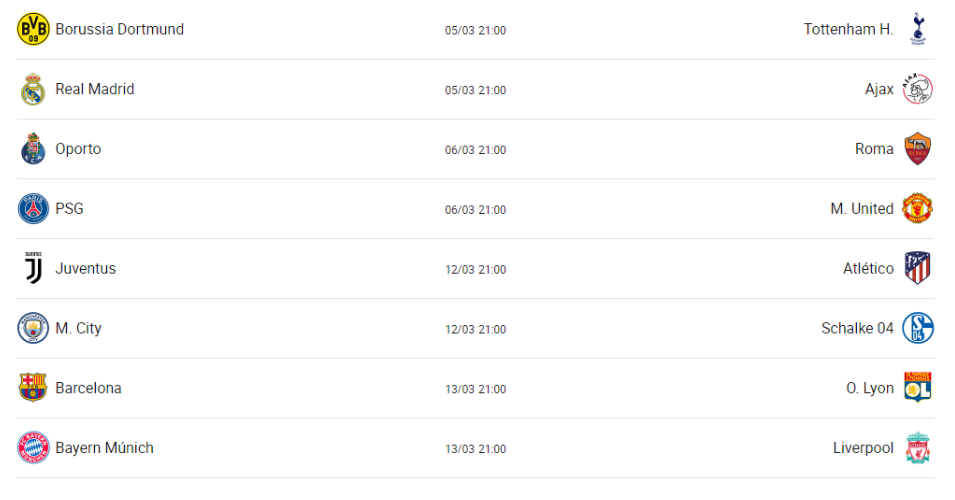Select the Manchester United crest
955x500 pixels.
918,209
